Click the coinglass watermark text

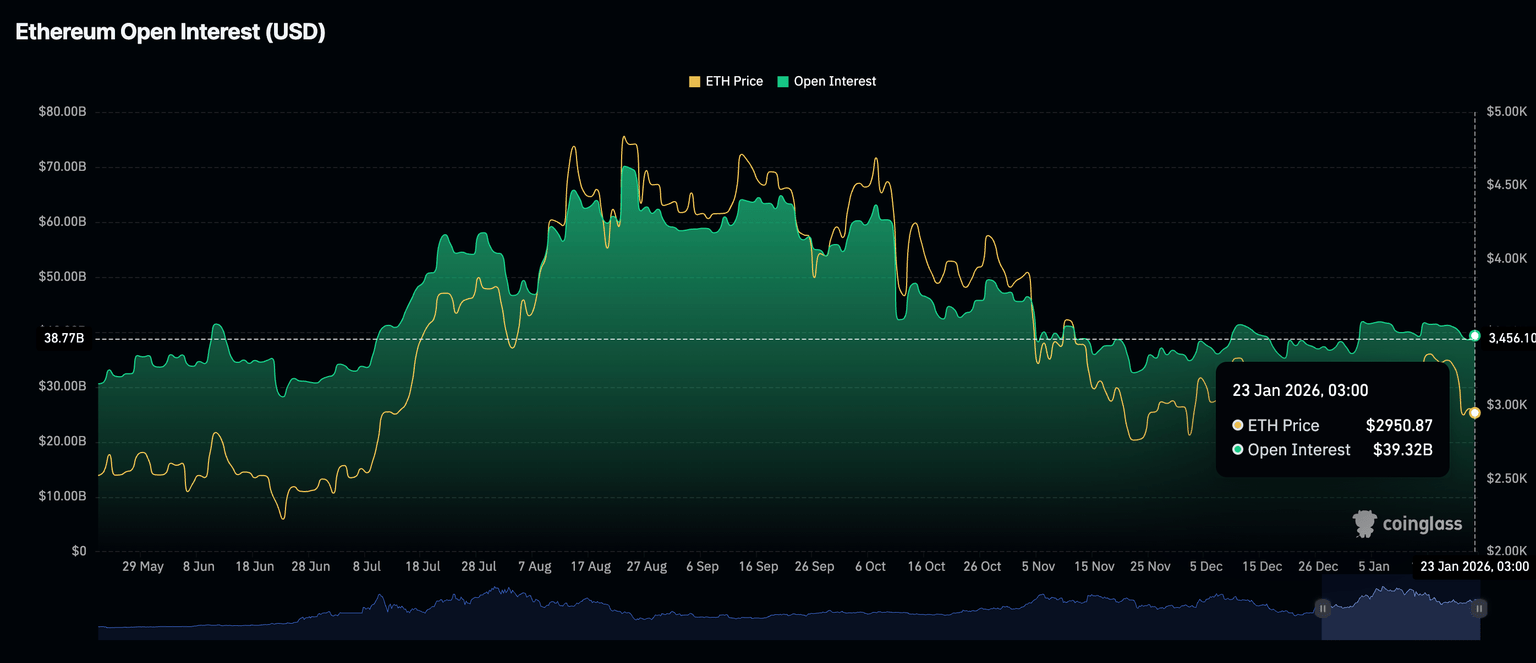tap(1422, 524)
